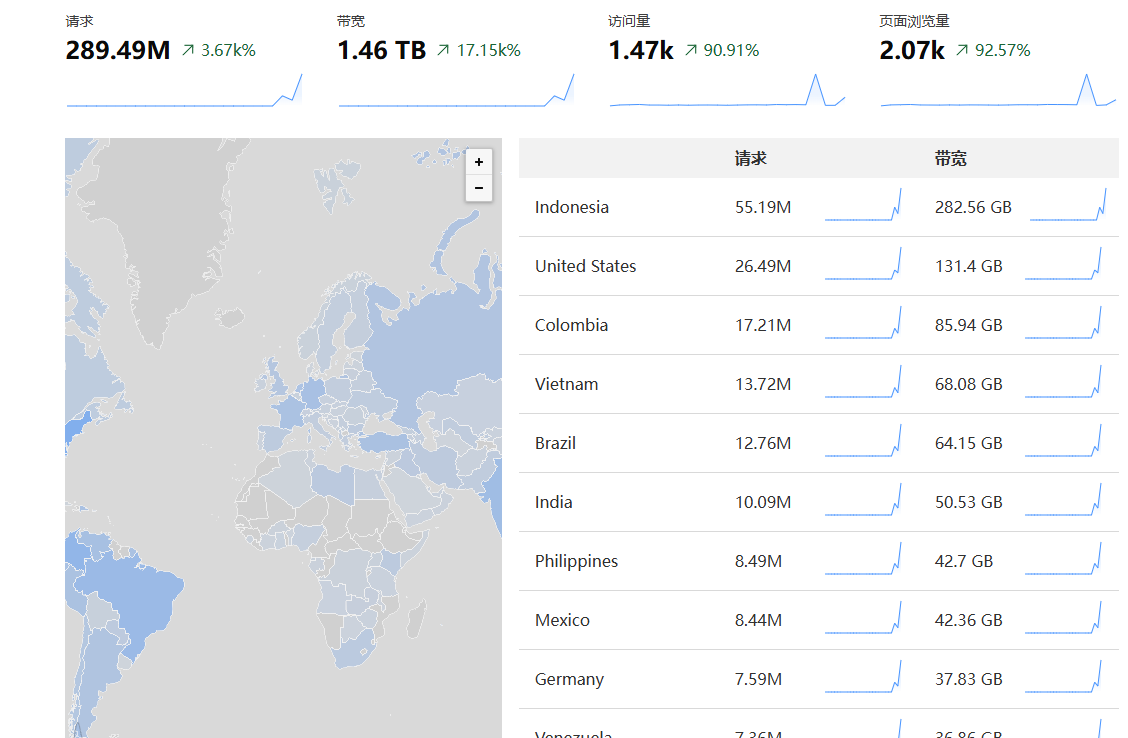Viewport: 1128px width, 738px height.
Task: Click the 带宽 total sparkline chart
Action: pos(456,90)
